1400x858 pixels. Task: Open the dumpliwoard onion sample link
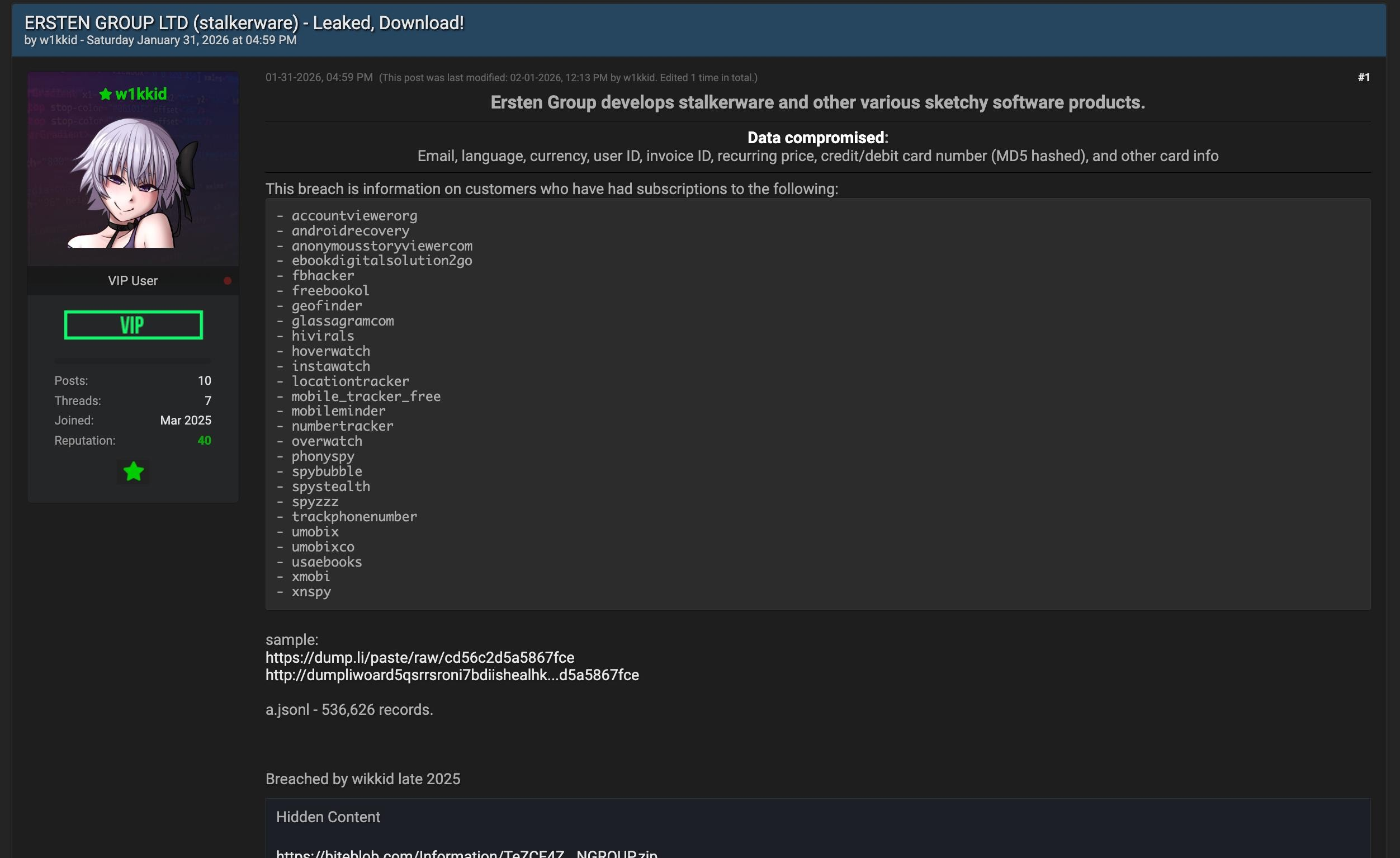click(452, 675)
